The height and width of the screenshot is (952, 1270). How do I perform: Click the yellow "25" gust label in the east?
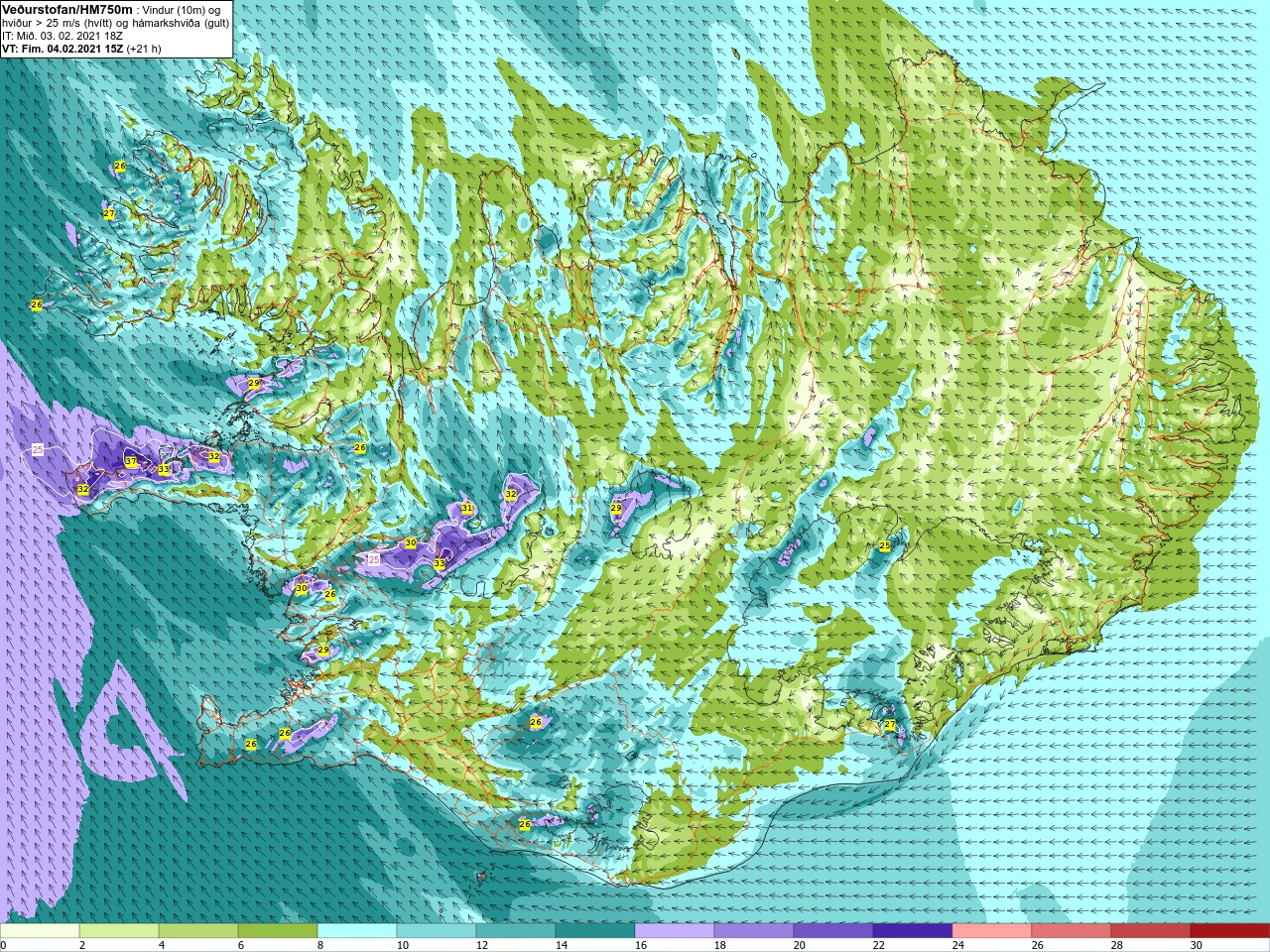point(885,546)
